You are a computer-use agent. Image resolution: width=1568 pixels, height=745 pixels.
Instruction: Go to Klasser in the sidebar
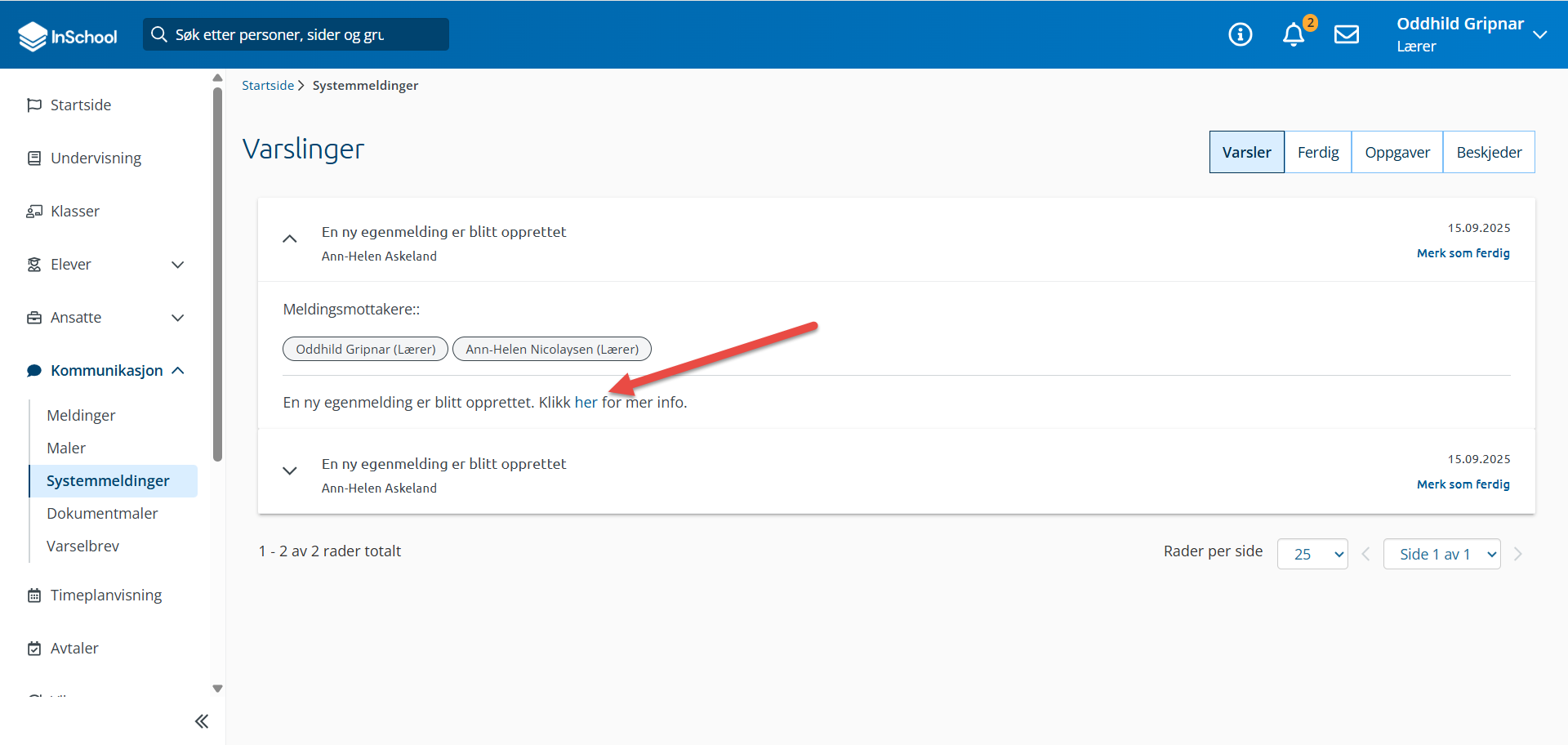click(74, 212)
